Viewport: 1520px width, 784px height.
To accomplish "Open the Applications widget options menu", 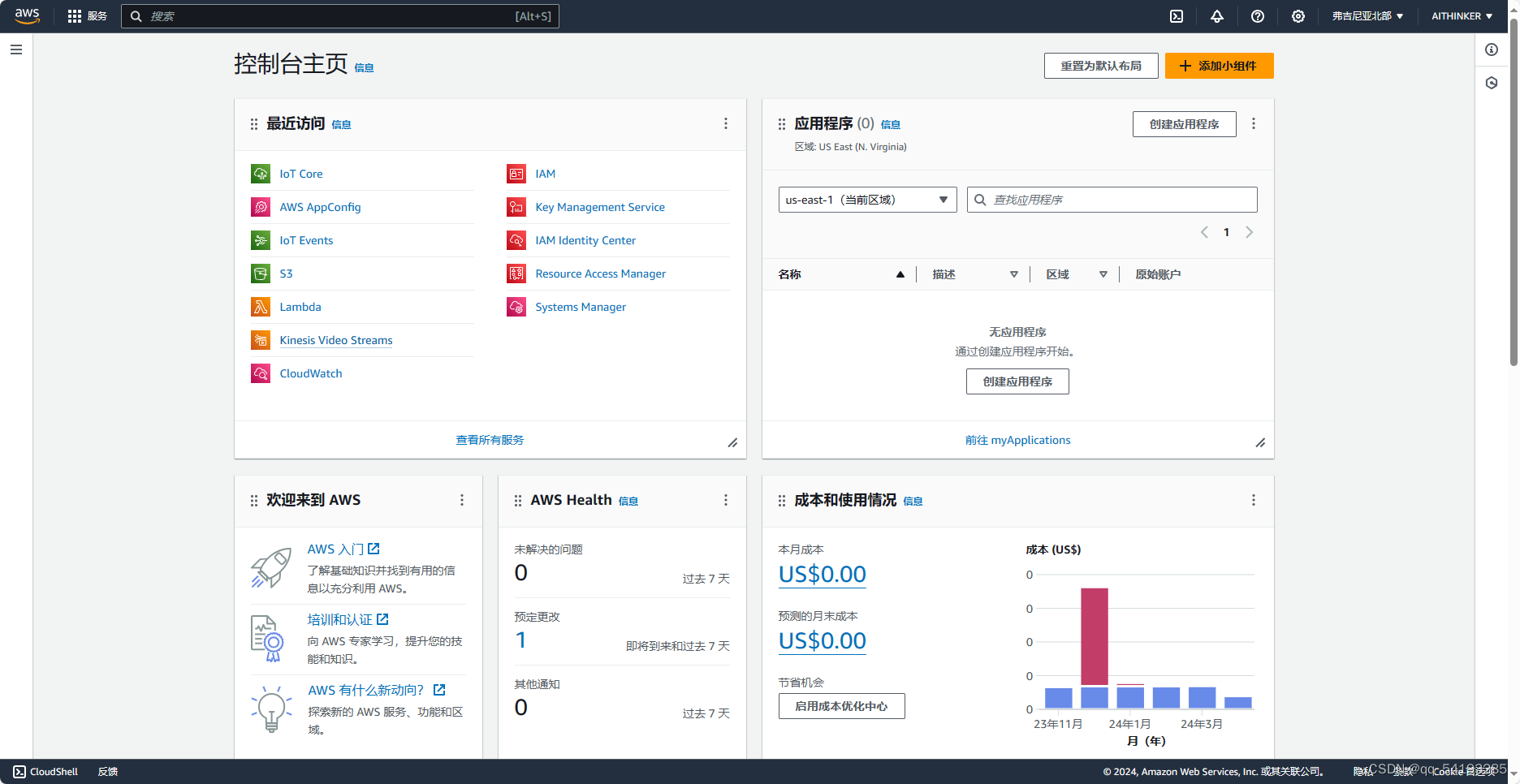I will 1254,123.
